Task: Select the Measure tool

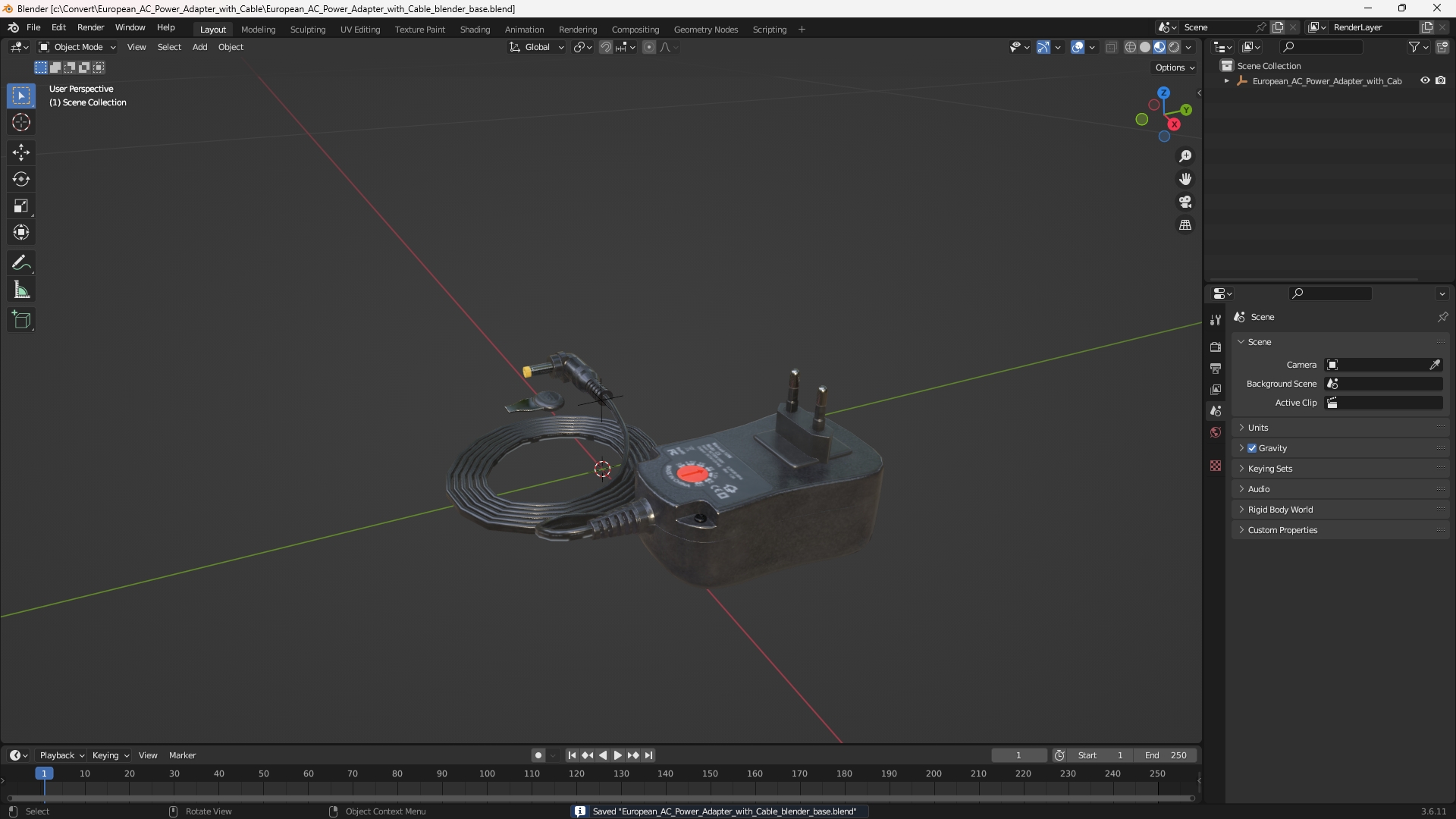Action: point(21,290)
